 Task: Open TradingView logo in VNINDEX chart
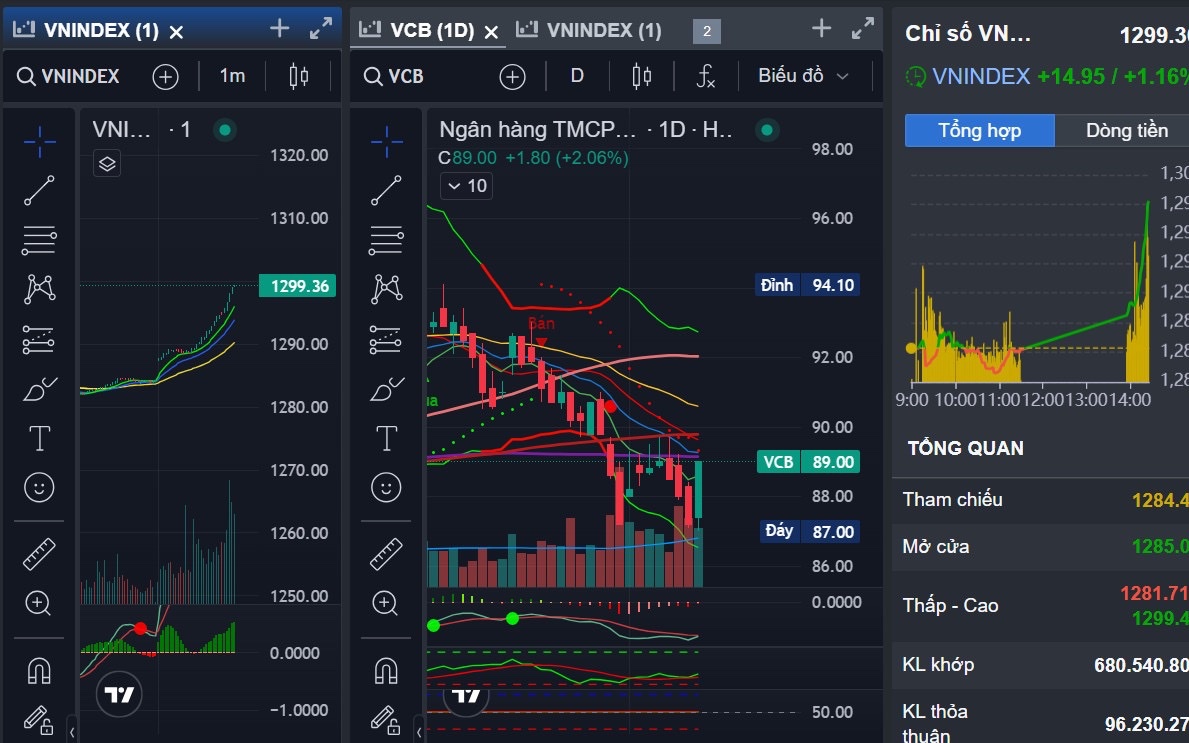[119, 694]
